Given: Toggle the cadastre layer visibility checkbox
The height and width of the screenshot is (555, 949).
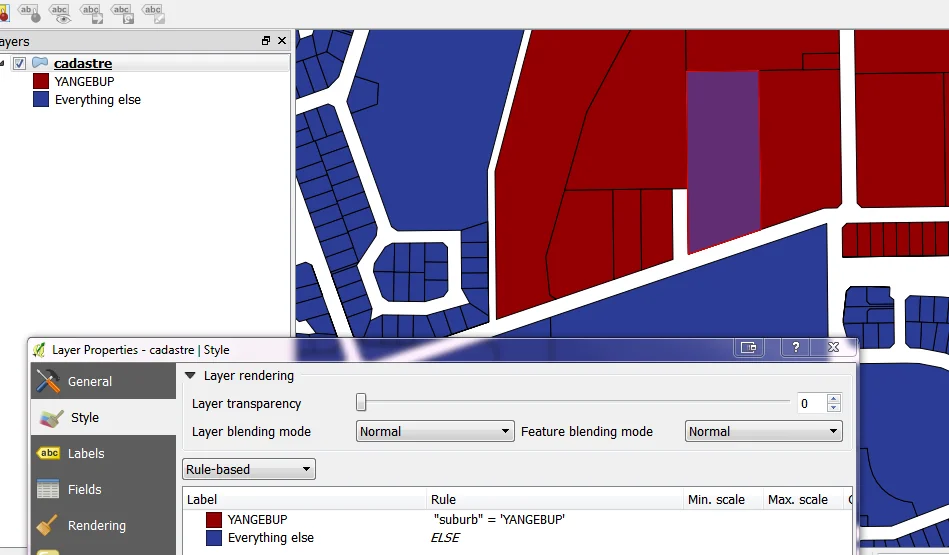Looking at the screenshot, I should 19,64.
